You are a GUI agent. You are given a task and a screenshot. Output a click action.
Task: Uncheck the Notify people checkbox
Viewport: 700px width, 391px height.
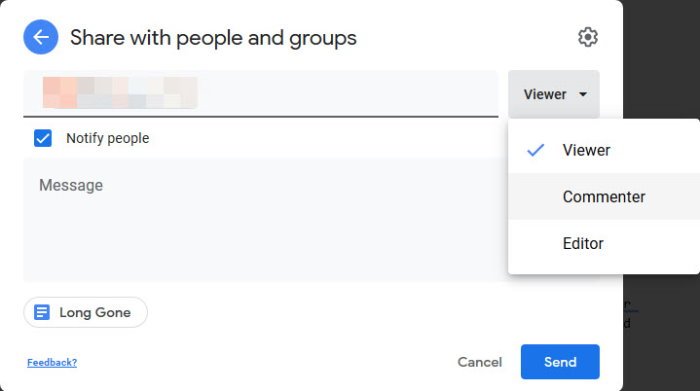pos(43,138)
